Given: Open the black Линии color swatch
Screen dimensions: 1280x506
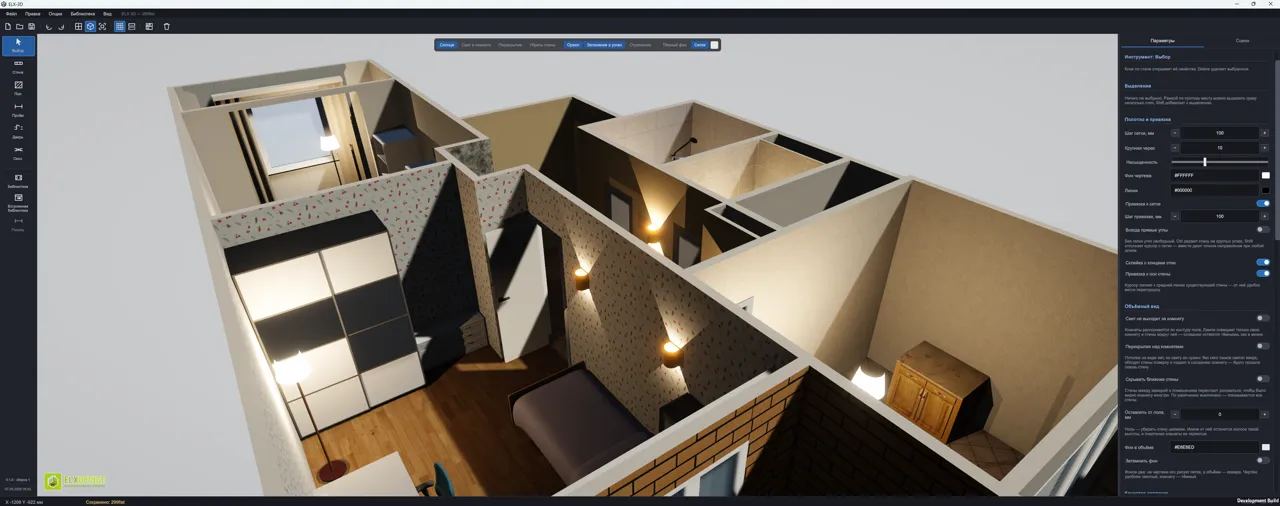Looking at the screenshot, I should [x=1265, y=189].
